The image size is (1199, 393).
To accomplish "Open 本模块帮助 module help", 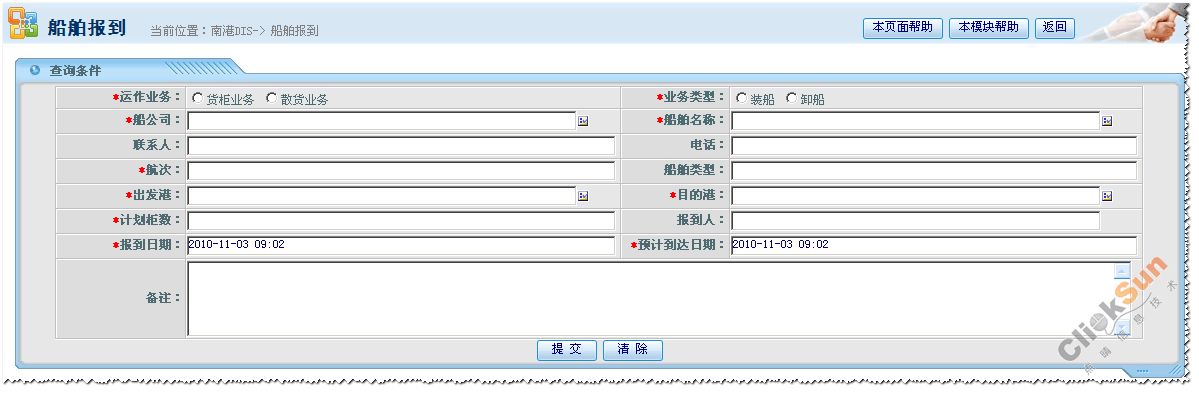I will pos(989,28).
